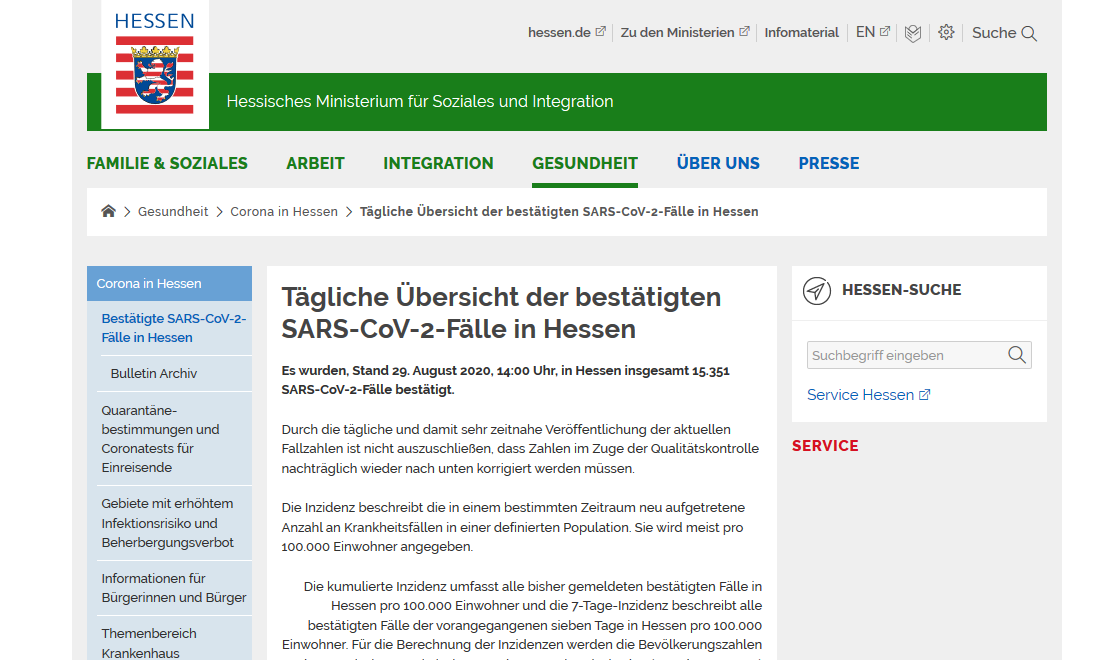The image size is (1093, 660).
Task: Open Bestätigte SARS-CoV-2-Fälle in Hessen sidebar item
Action: [174, 328]
